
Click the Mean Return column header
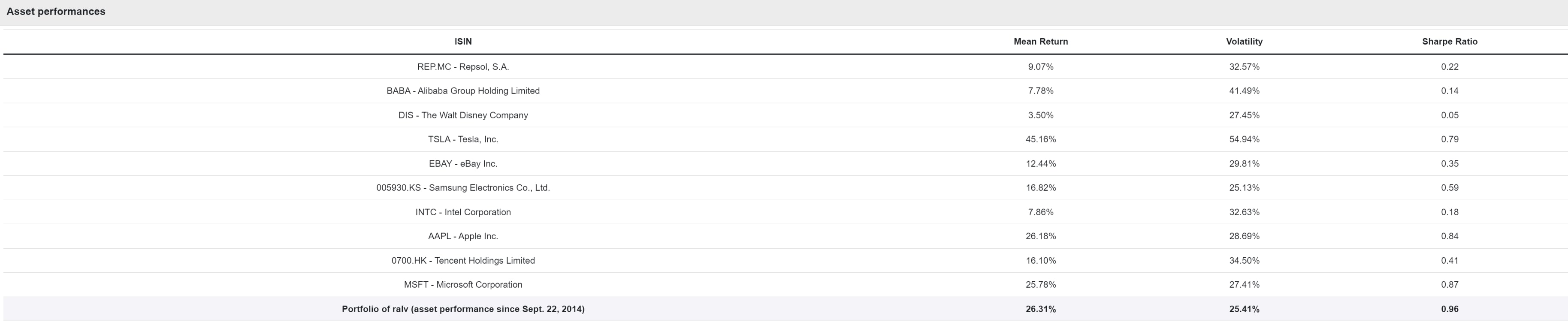[x=1040, y=42]
